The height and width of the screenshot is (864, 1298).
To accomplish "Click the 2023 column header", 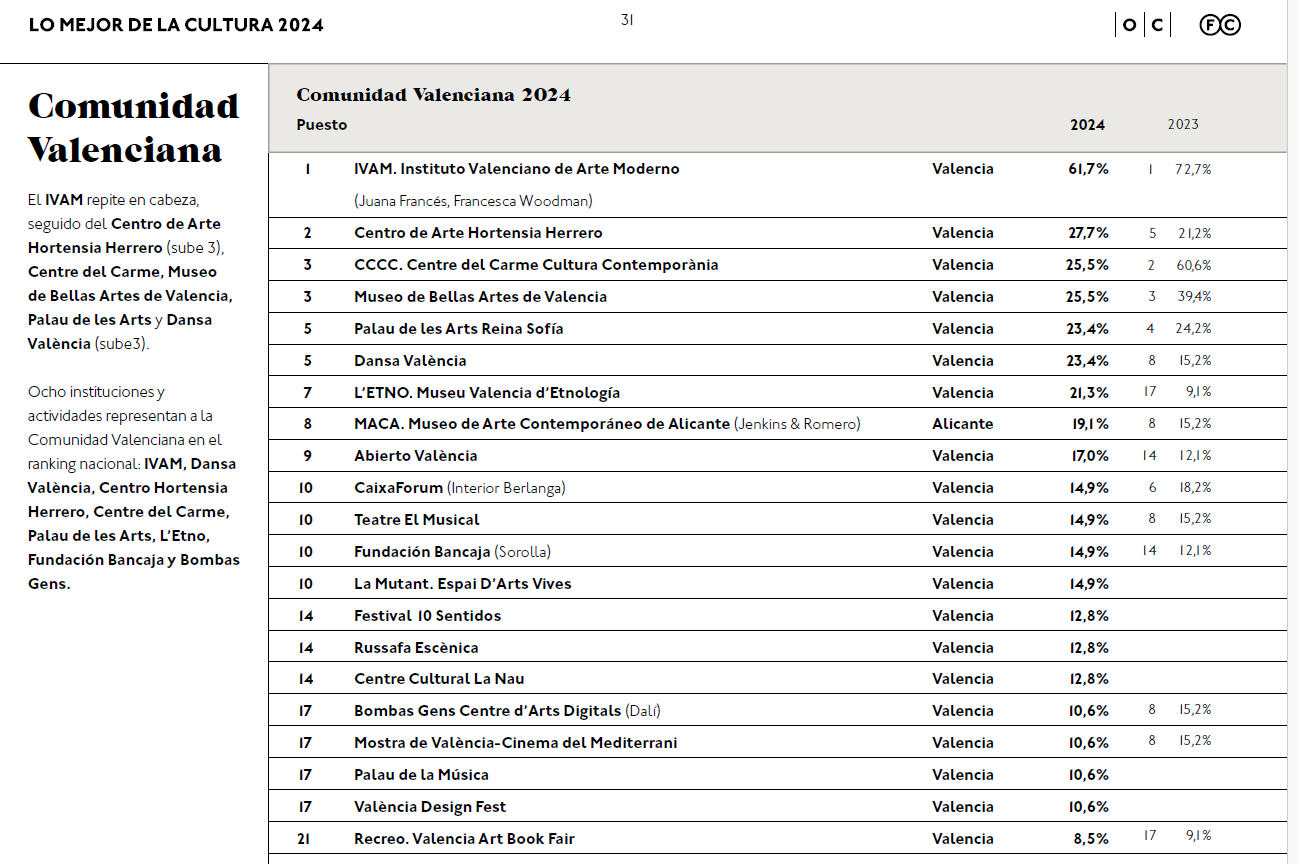I will click(x=1182, y=125).
